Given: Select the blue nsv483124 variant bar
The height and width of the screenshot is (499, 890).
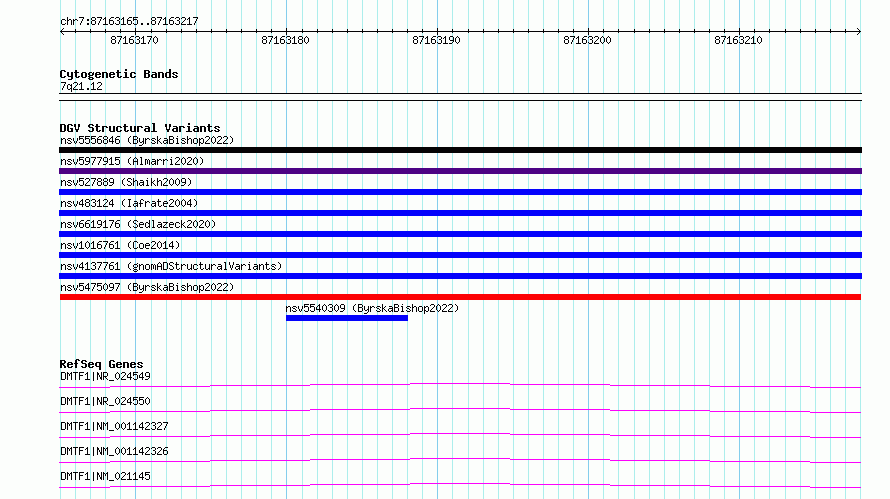Looking at the screenshot, I should [x=460, y=213].
